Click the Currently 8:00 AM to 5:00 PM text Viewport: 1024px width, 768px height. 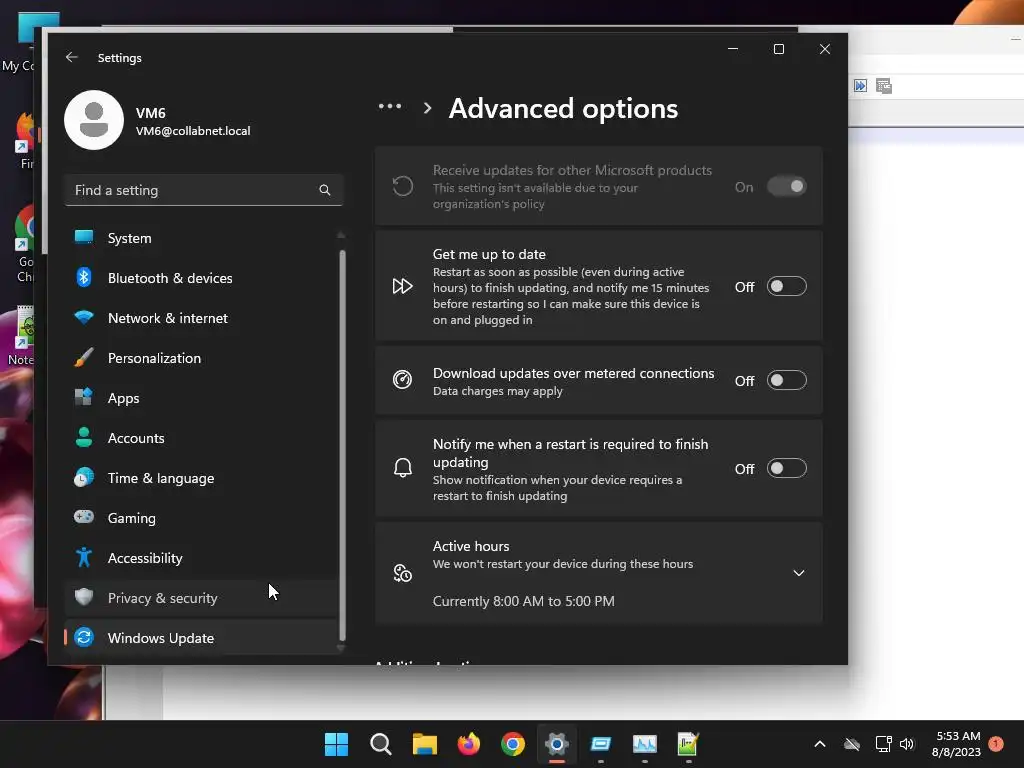524,601
